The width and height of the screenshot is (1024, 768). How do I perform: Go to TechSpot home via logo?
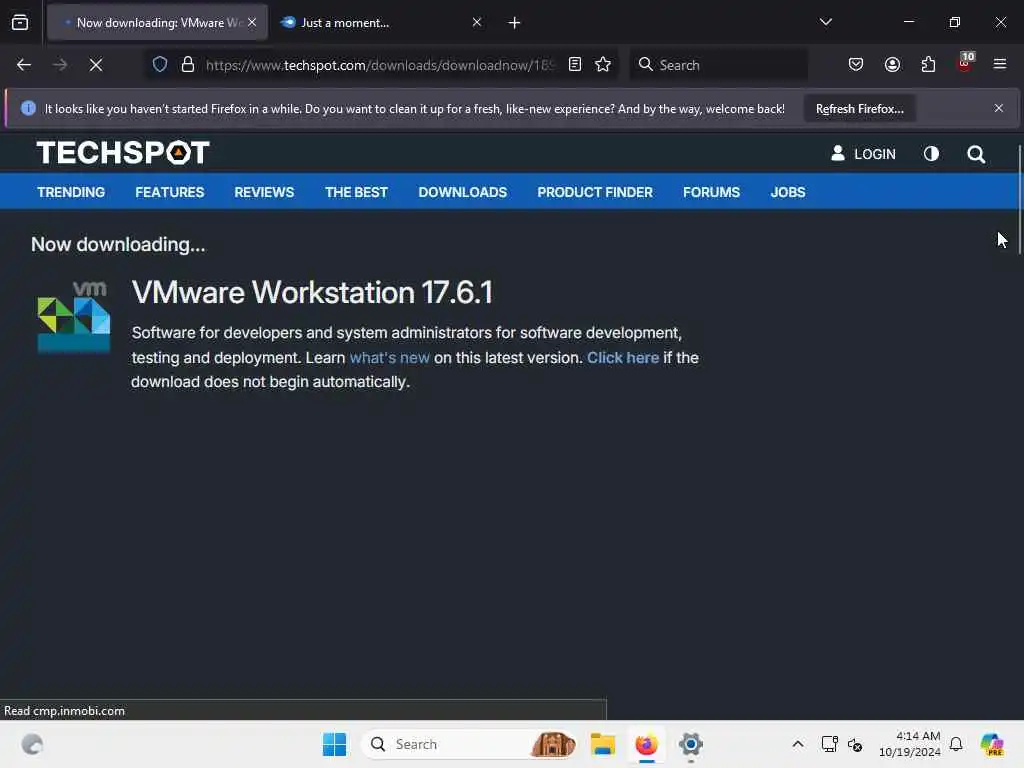point(123,153)
